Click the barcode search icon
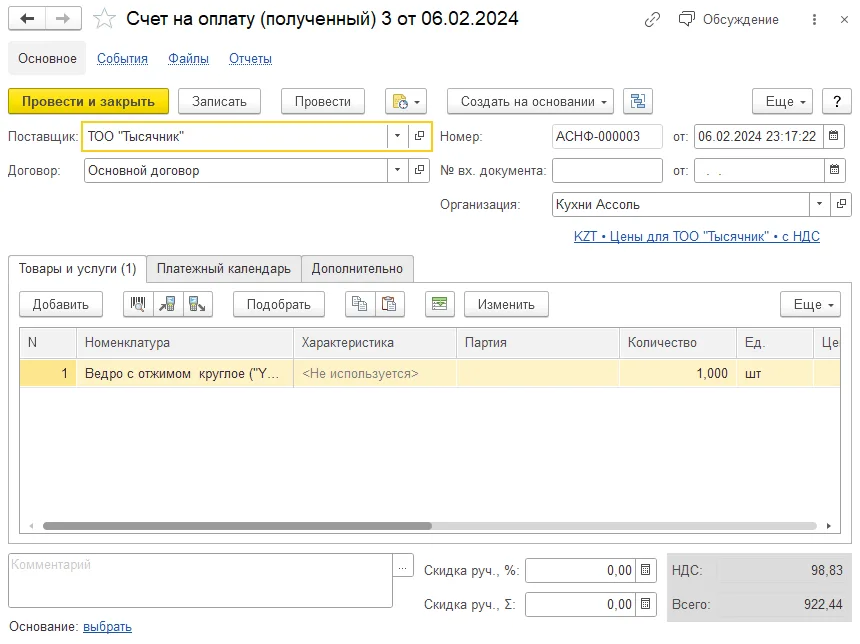This screenshot has width=860, height=644. tap(138, 304)
